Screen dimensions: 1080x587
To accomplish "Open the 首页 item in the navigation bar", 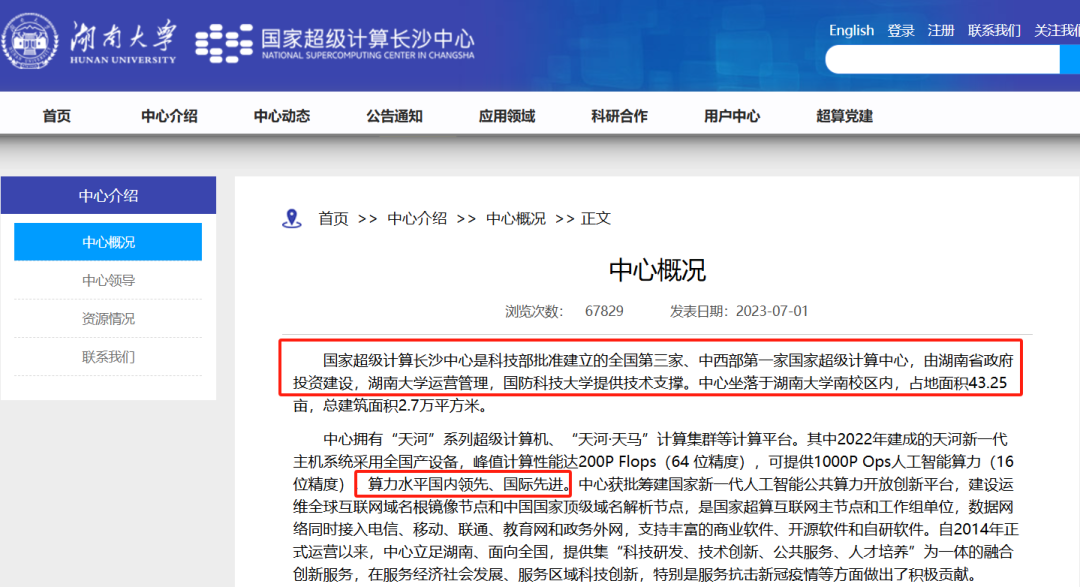I will 56,116.
